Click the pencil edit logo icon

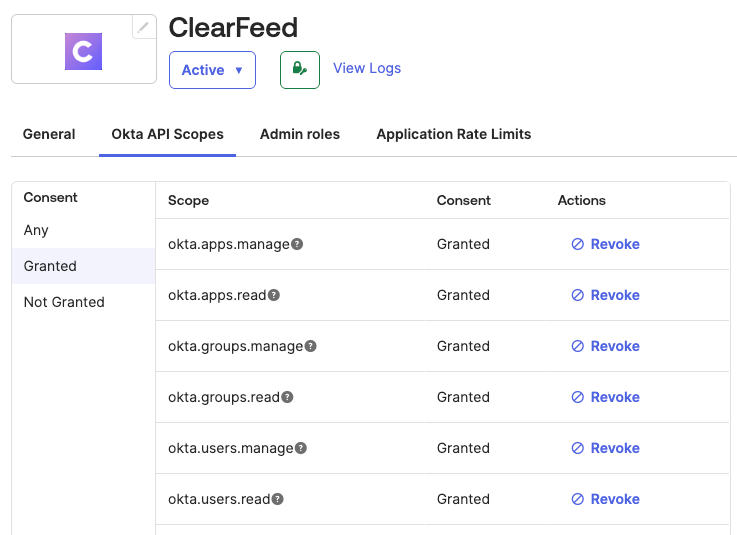144,28
